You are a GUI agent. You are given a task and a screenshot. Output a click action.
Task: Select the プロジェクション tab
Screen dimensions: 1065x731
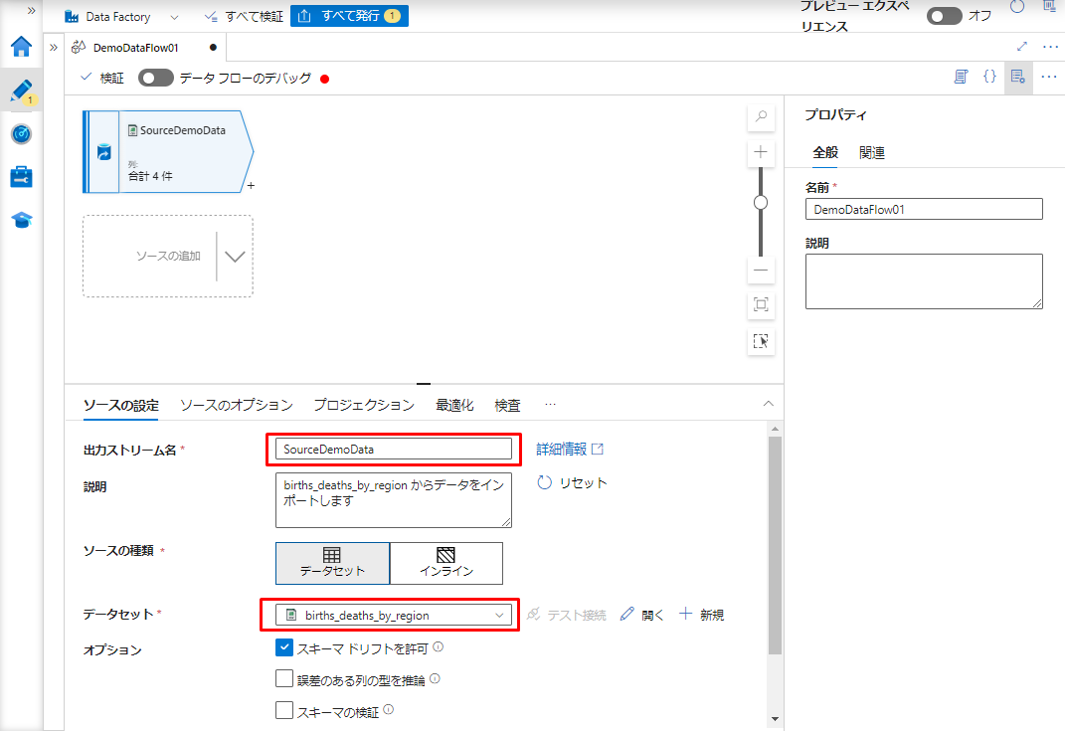[364, 406]
